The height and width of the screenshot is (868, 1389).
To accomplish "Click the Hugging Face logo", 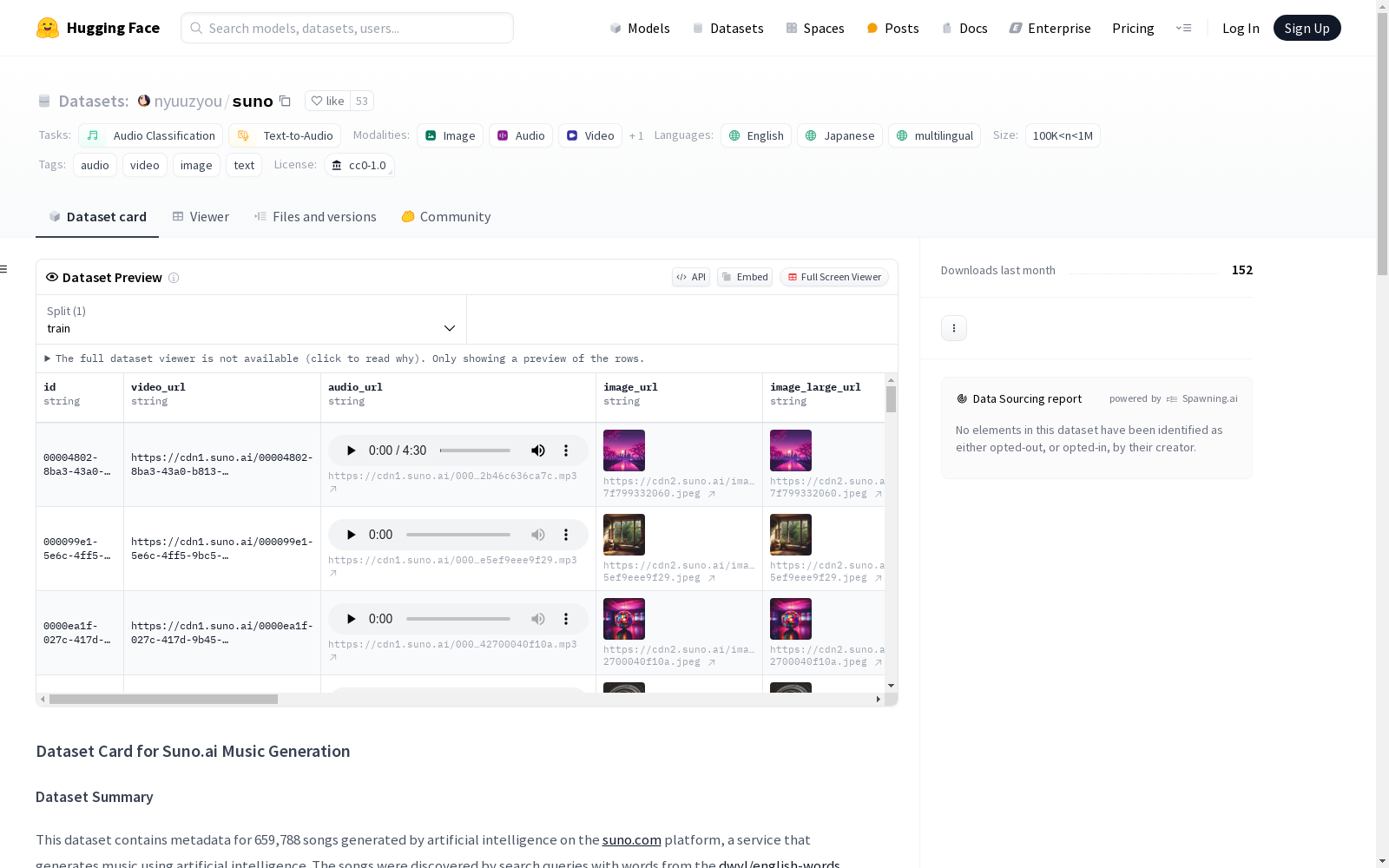I will pyautogui.click(x=97, y=28).
